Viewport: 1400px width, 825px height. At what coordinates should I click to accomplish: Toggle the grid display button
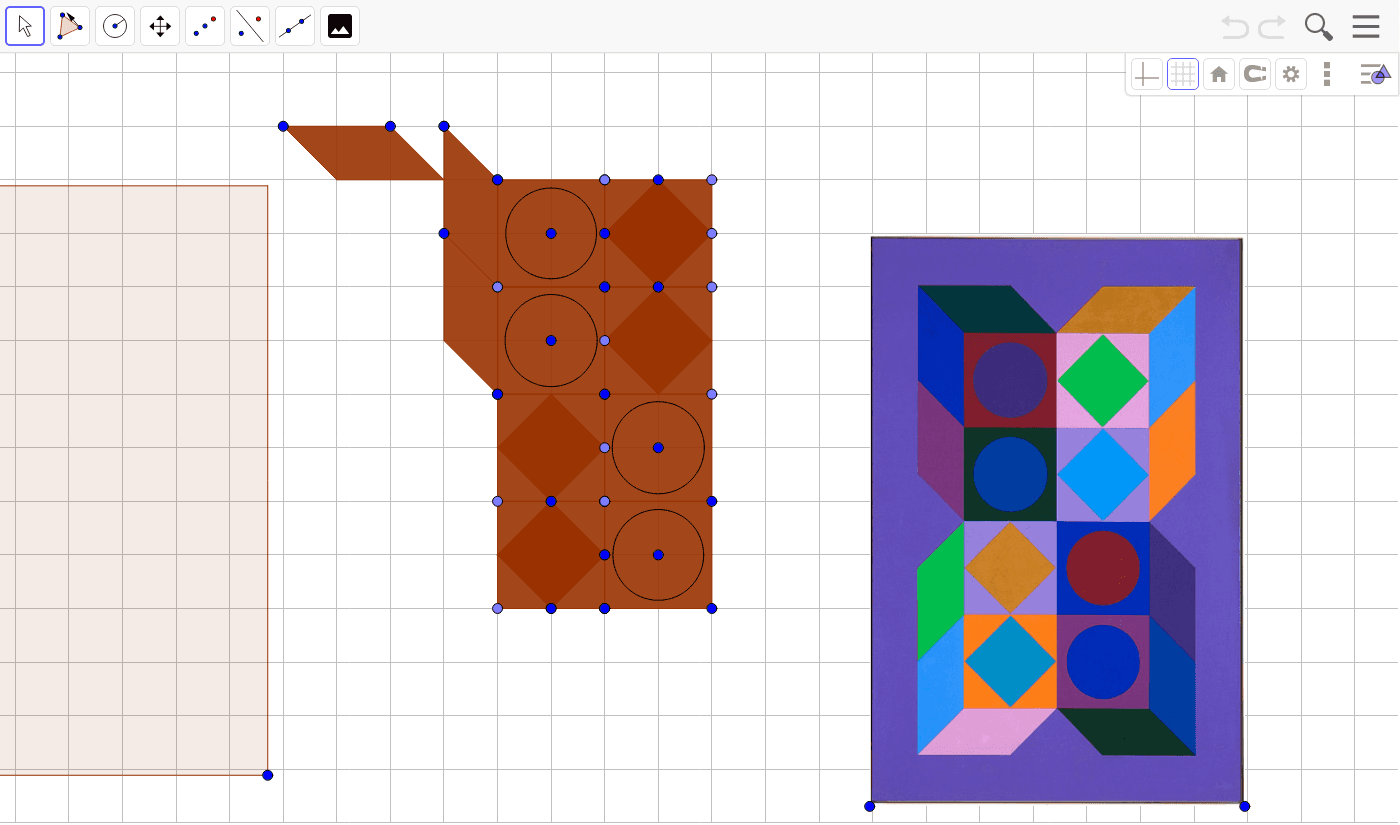(x=1183, y=74)
